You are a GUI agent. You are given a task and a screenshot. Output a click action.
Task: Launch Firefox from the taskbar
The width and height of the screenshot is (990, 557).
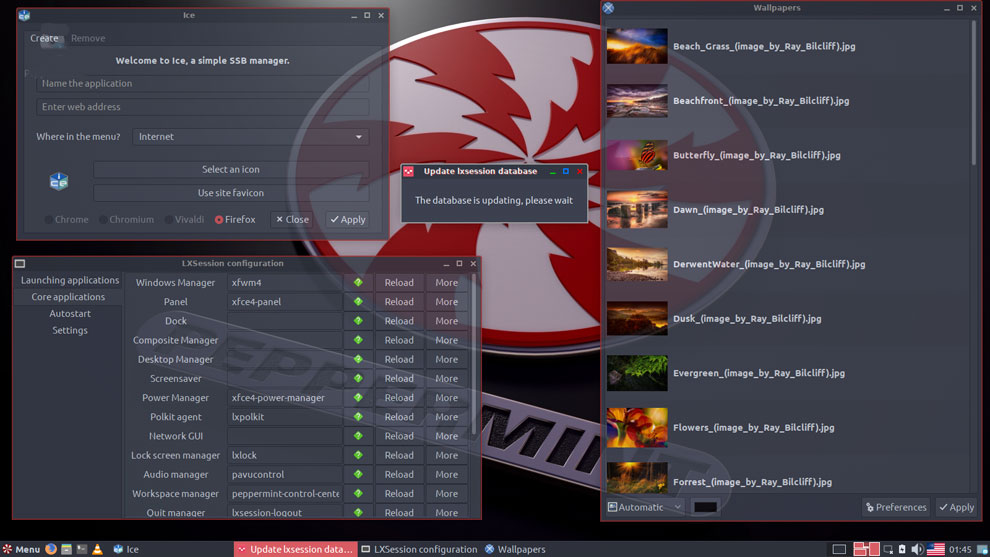[x=51, y=549]
